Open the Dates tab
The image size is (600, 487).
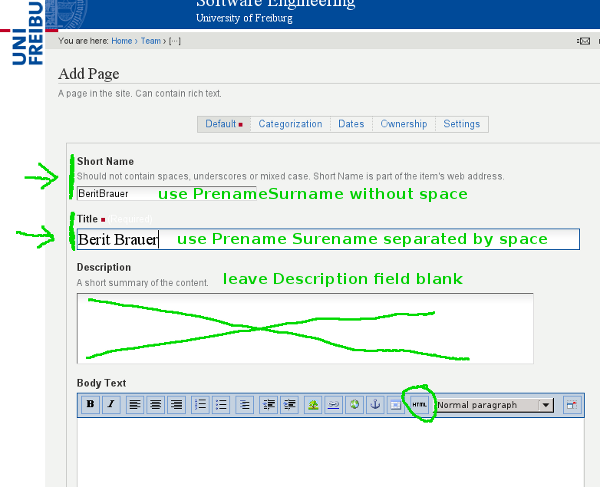351,124
